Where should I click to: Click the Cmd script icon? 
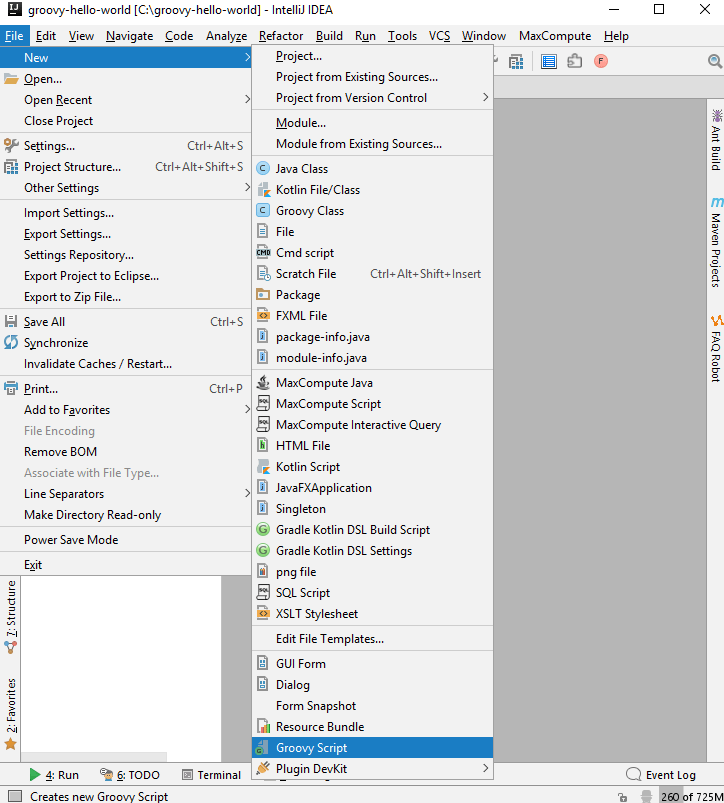pyautogui.click(x=263, y=252)
